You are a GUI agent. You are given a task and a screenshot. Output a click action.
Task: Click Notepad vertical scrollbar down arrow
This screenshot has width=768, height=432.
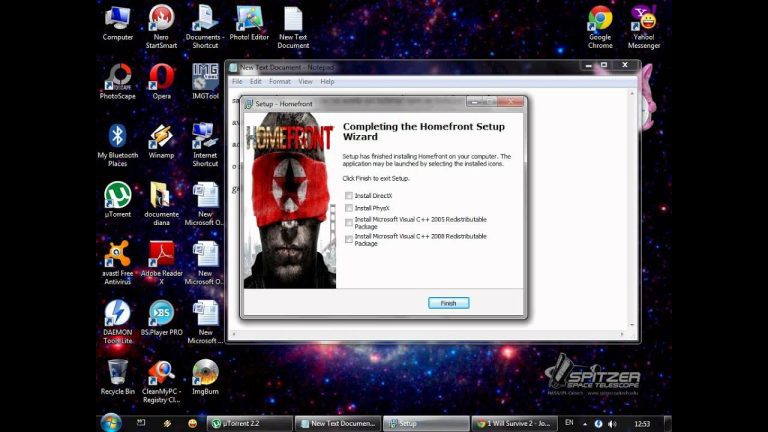pyautogui.click(x=632, y=325)
